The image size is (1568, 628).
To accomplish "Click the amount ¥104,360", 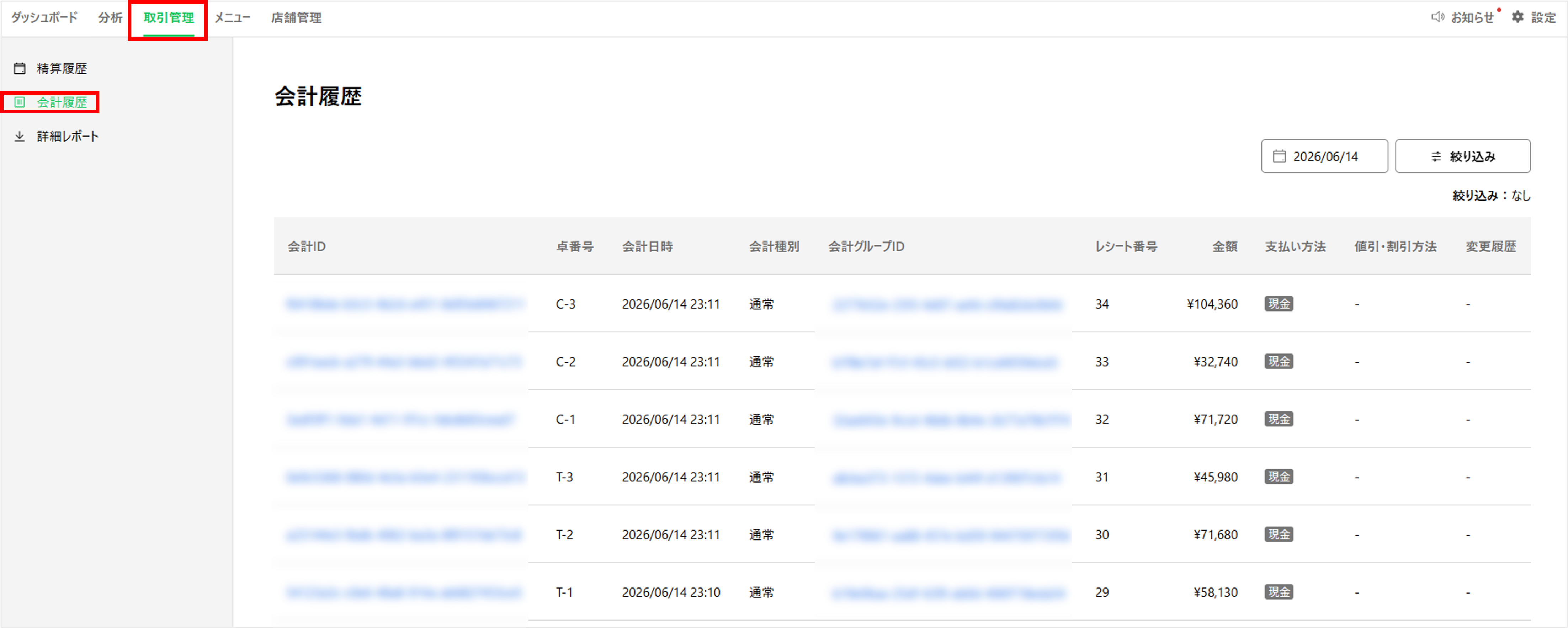I will 1212,304.
